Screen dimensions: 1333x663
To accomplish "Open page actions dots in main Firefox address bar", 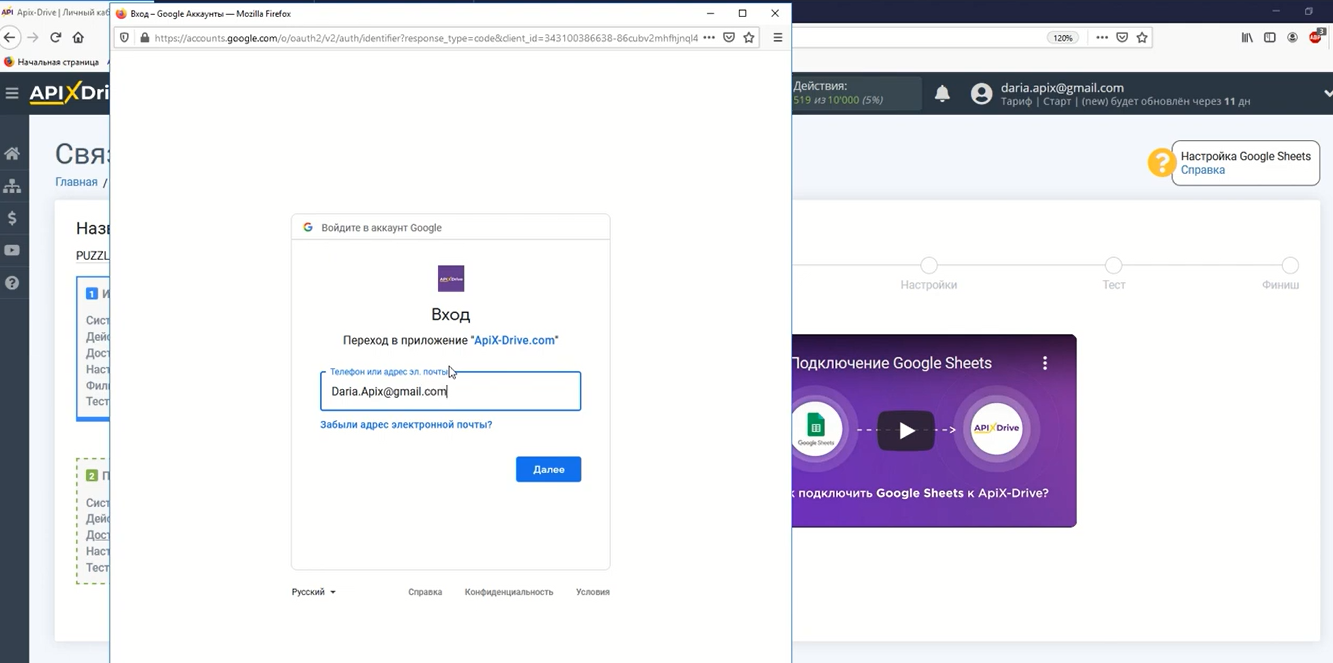I will click(1102, 38).
